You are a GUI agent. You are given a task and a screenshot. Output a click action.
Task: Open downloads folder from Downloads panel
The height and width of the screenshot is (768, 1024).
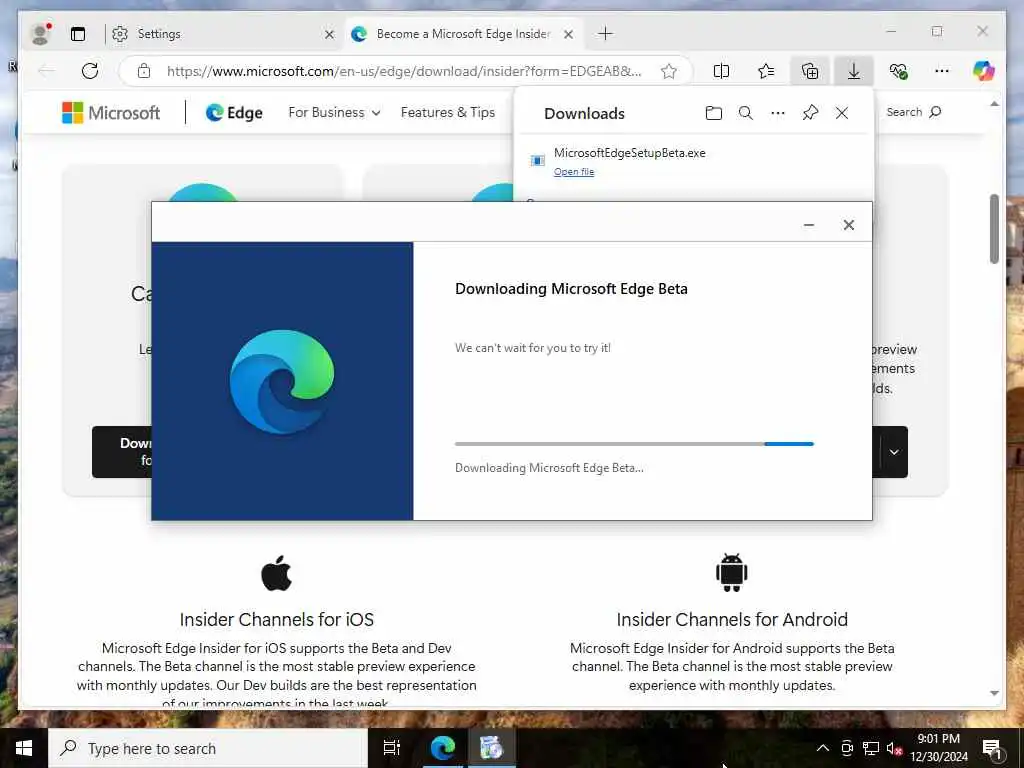[714, 113]
